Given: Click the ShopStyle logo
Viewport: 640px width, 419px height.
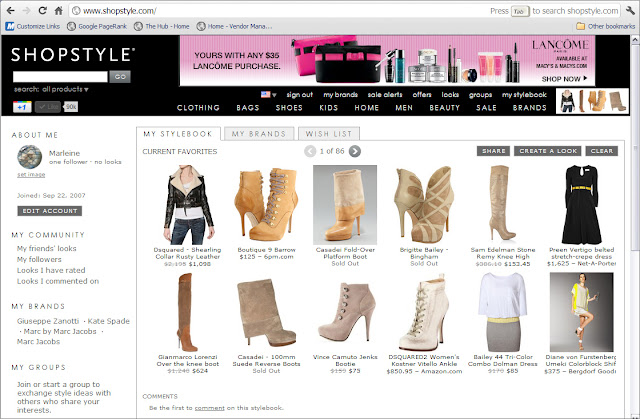Looking at the screenshot, I should click(73, 54).
